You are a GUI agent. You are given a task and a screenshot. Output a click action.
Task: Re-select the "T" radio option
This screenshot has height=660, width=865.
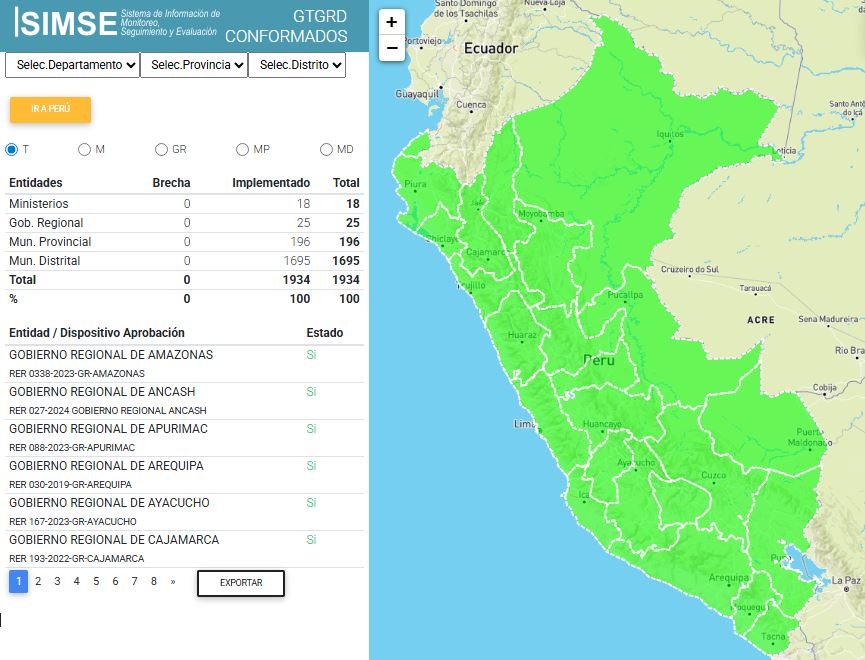click(x=11, y=149)
